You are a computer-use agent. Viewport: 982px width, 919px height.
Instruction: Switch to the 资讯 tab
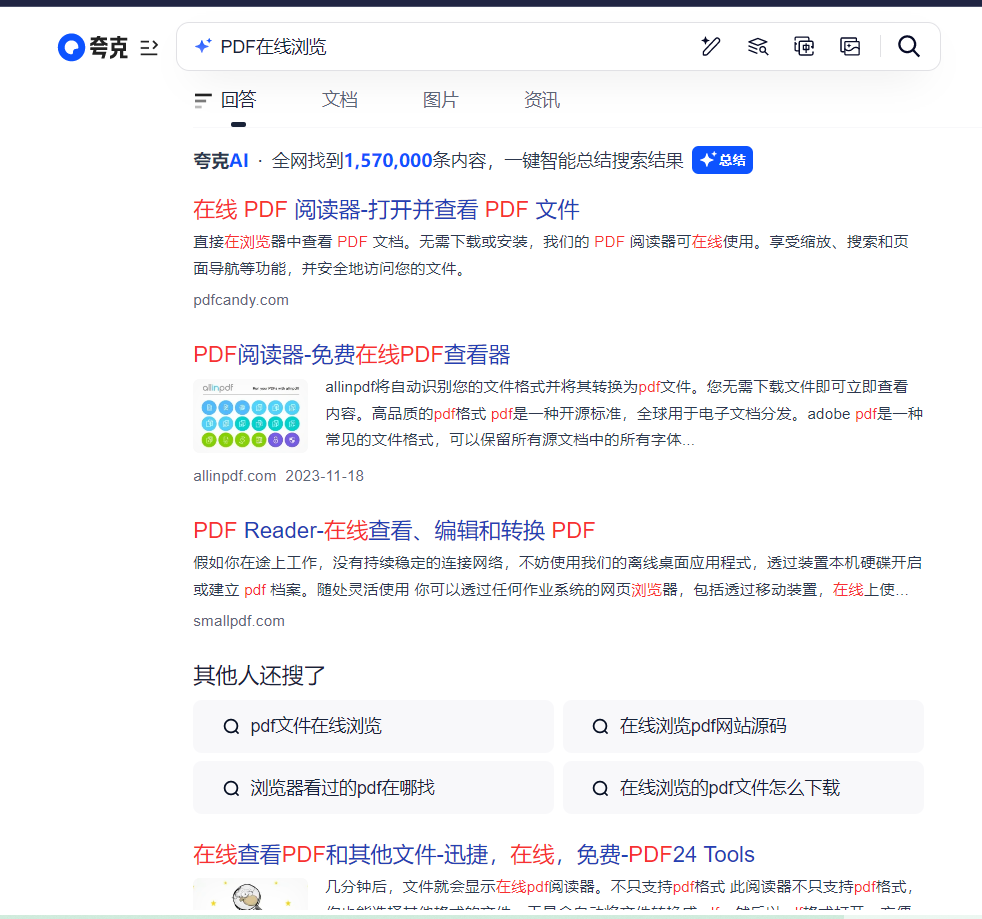tap(542, 100)
